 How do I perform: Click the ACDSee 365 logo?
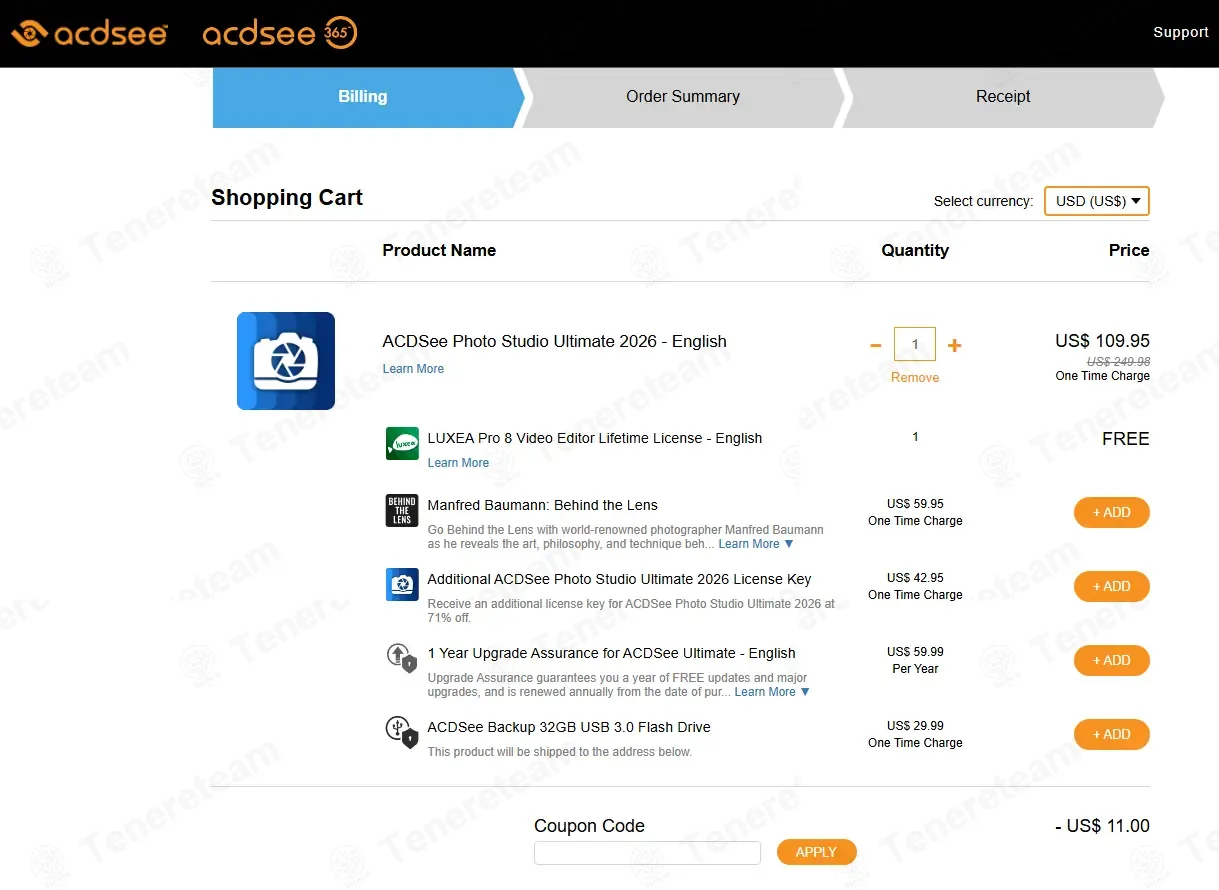[x=279, y=34]
